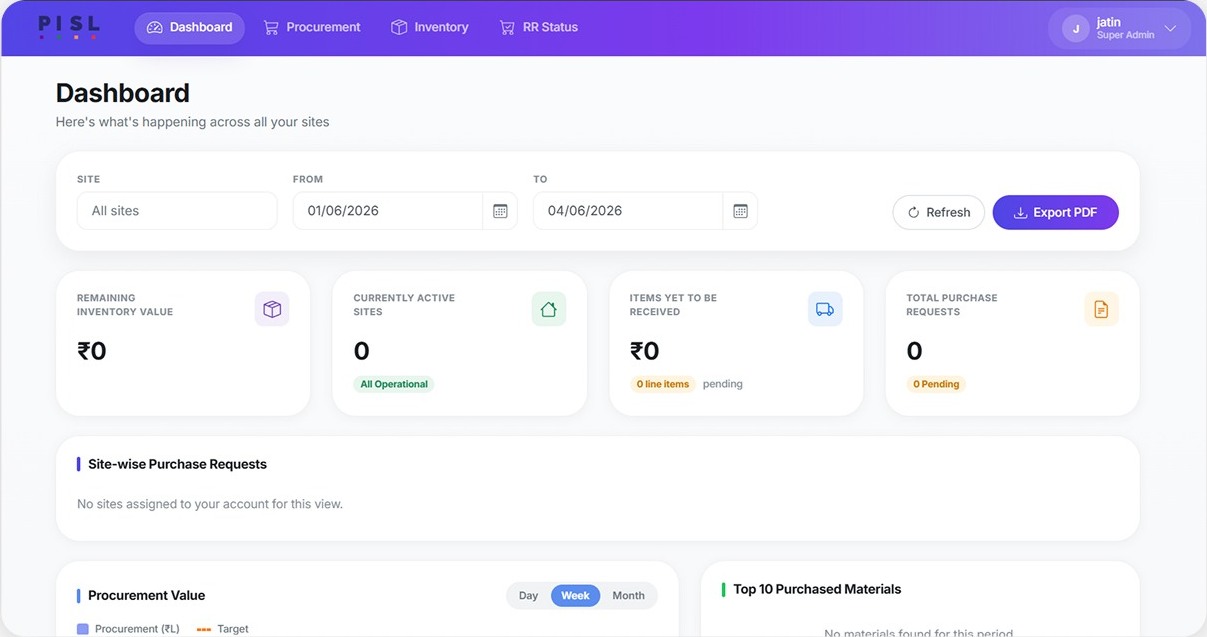Click the 0 Pending badge
The image size is (1207, 637).
[936, 384]
